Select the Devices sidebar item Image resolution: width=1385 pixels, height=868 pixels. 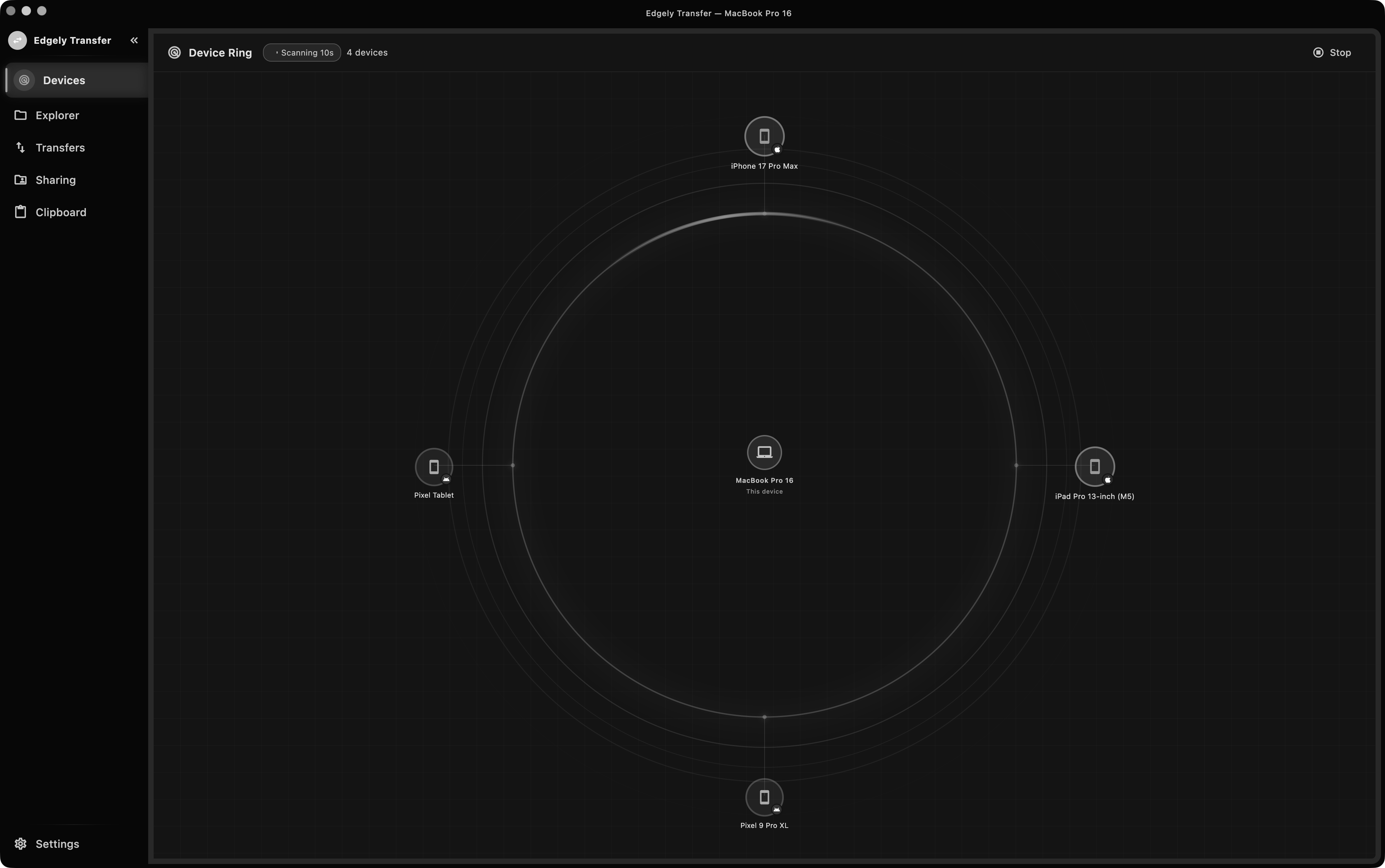(76, 80)
